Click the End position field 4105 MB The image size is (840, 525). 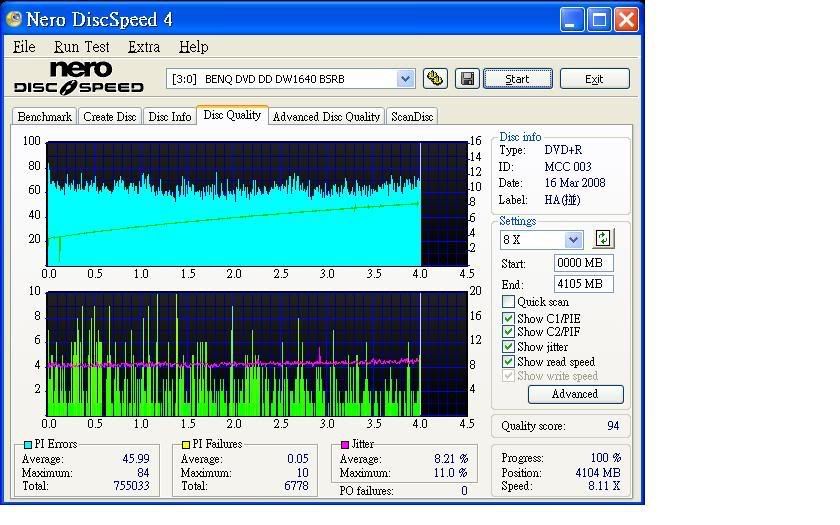point(583,284)
